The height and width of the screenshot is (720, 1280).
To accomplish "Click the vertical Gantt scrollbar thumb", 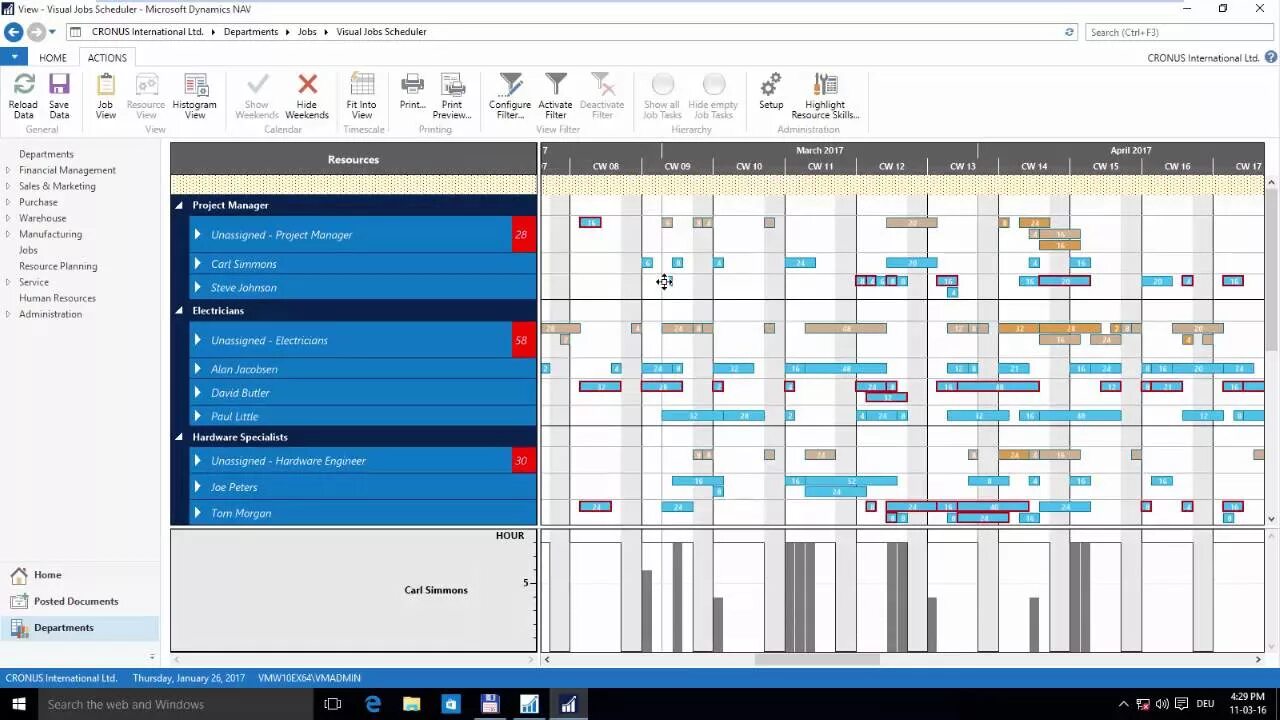I will 1271,270.
